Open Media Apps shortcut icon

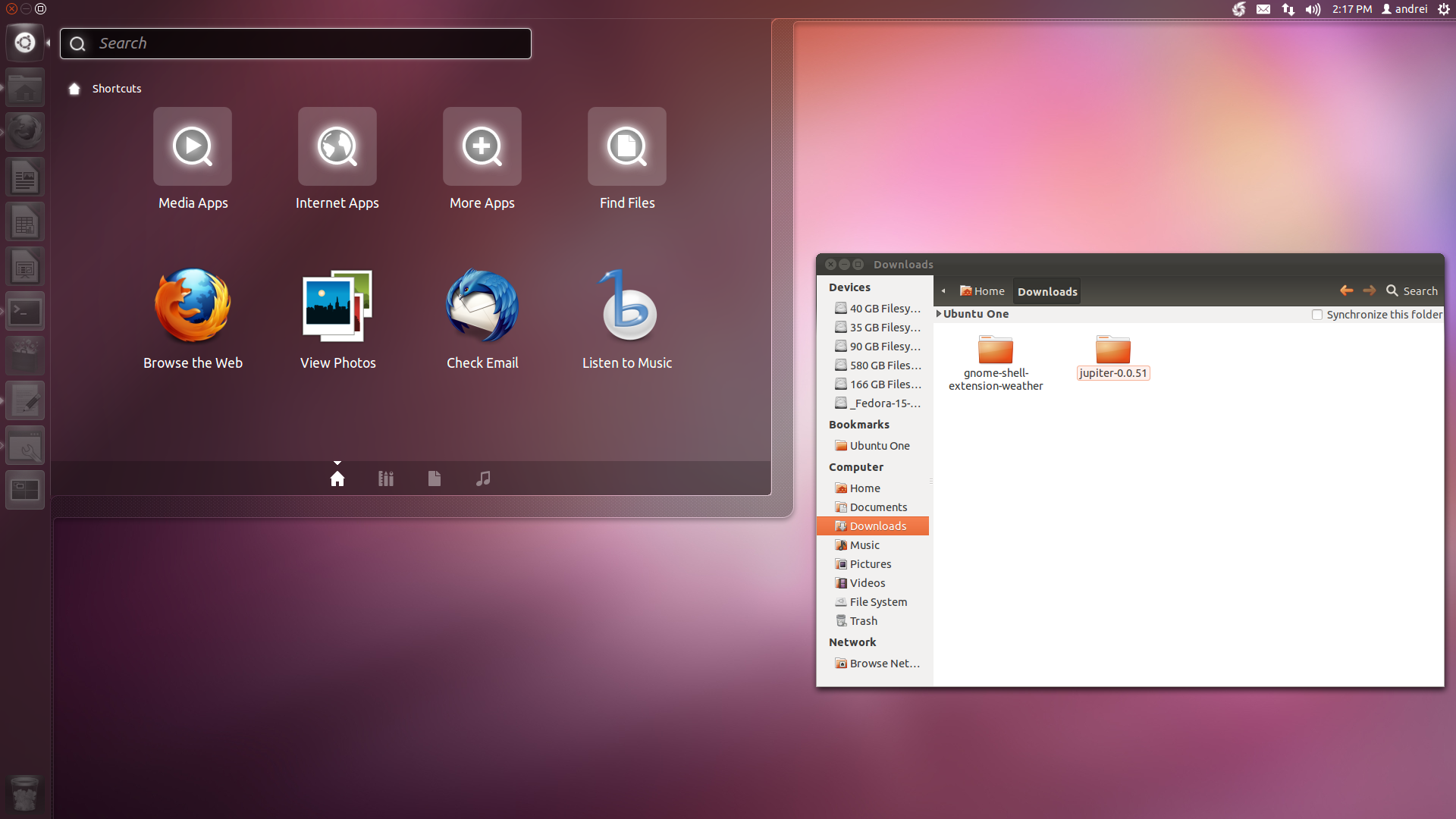pyautogui.click(x=193, y=146)
